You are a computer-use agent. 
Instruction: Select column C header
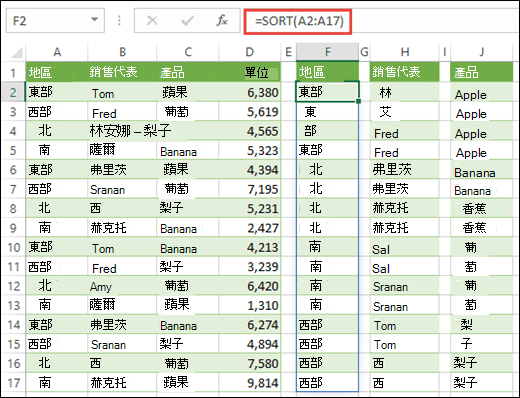(x=188, y=52)
